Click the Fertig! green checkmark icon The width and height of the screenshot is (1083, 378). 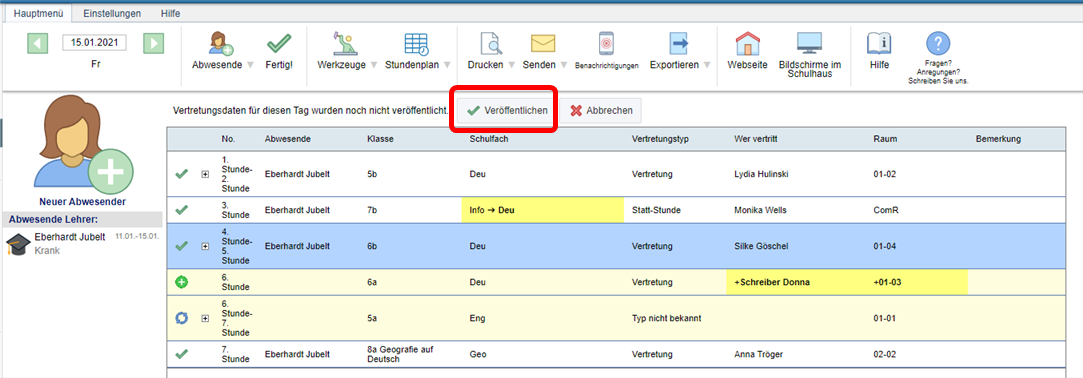coord(279,44)
